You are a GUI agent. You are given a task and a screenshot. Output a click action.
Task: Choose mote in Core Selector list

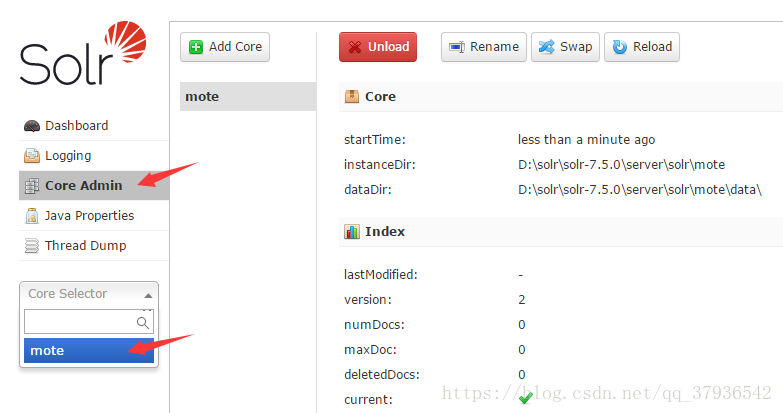(x=89, y=350)
